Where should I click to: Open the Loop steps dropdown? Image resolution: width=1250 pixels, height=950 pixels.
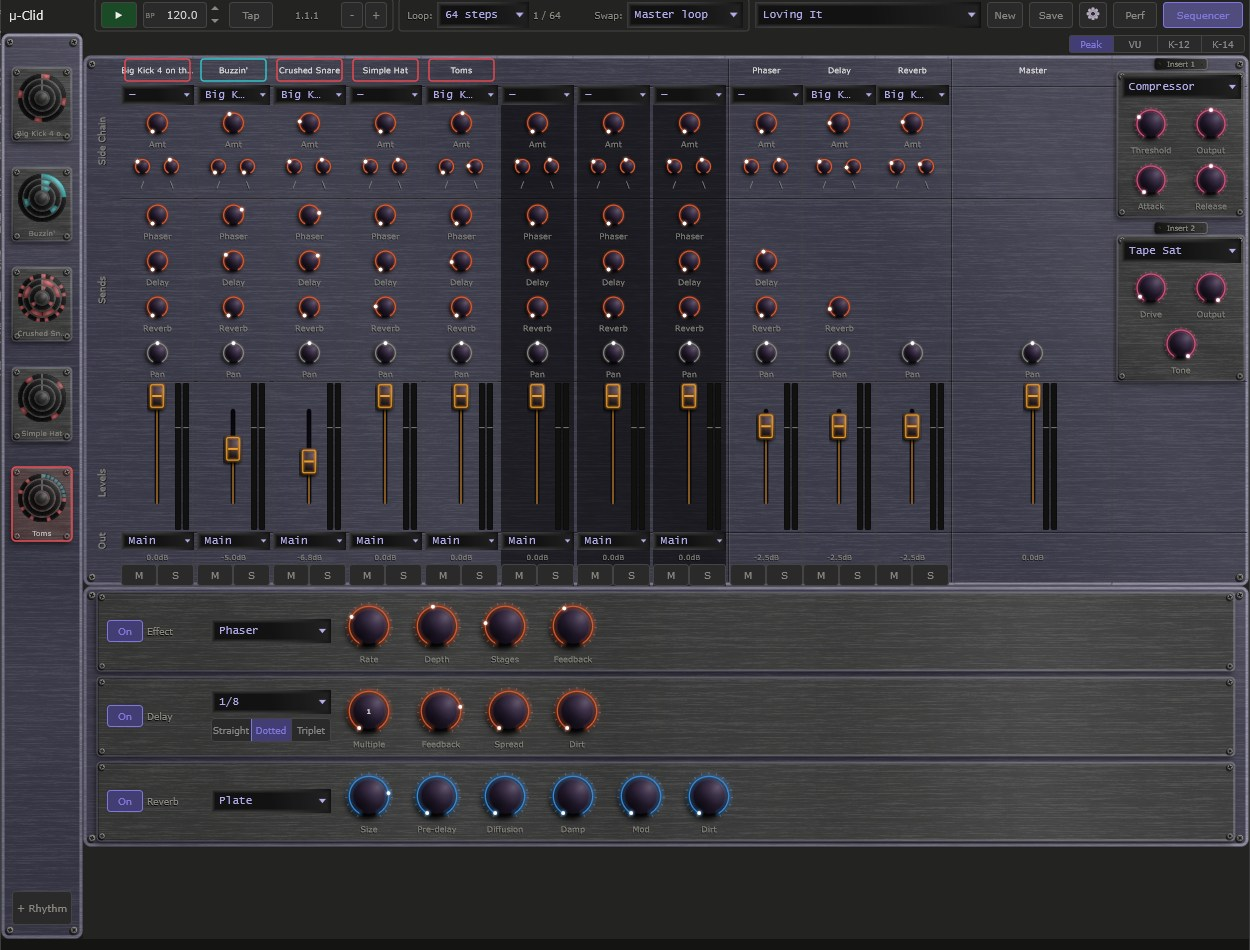click(484, 15)
